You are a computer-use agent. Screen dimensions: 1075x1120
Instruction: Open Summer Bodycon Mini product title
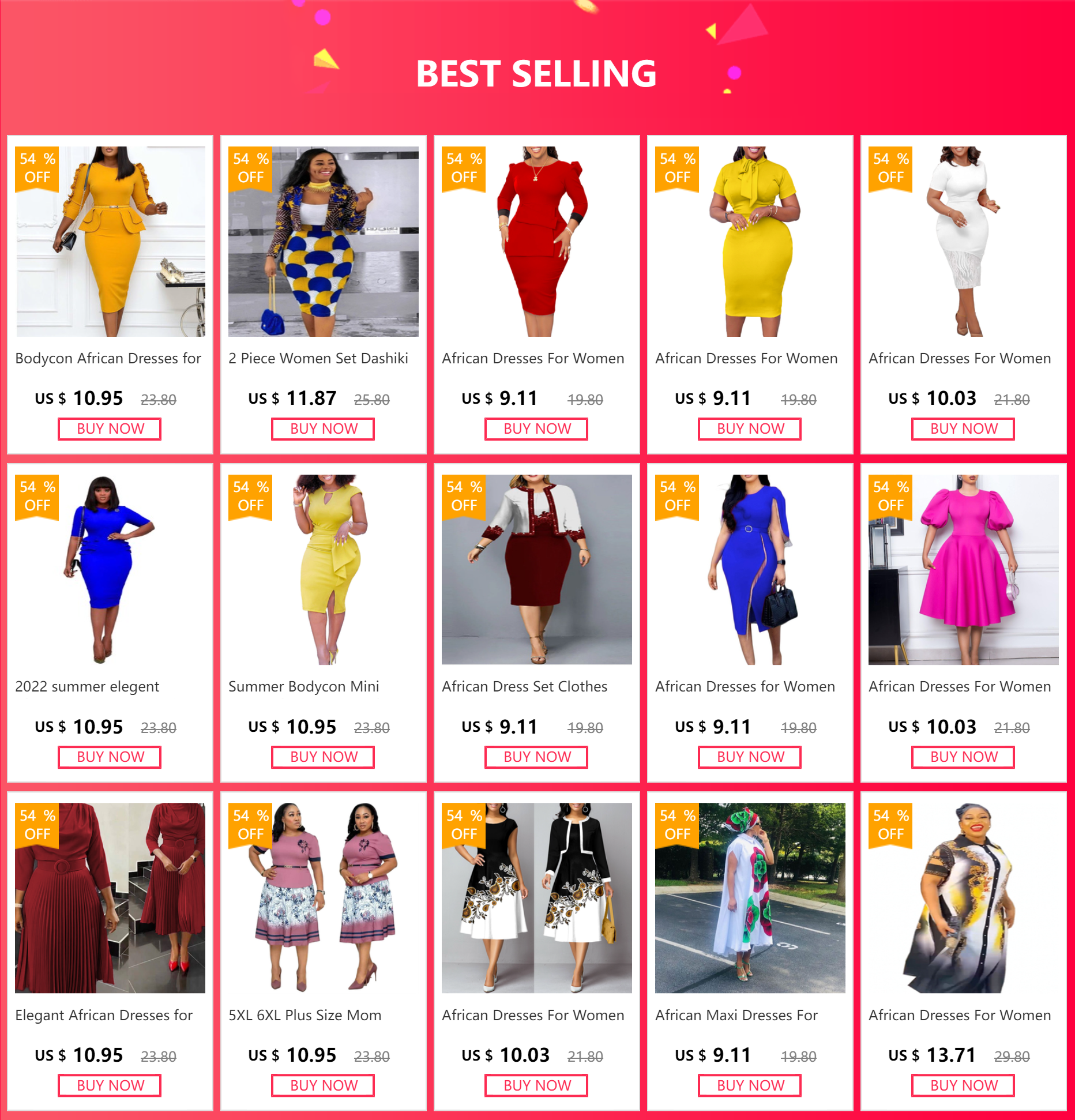point(304,686)
